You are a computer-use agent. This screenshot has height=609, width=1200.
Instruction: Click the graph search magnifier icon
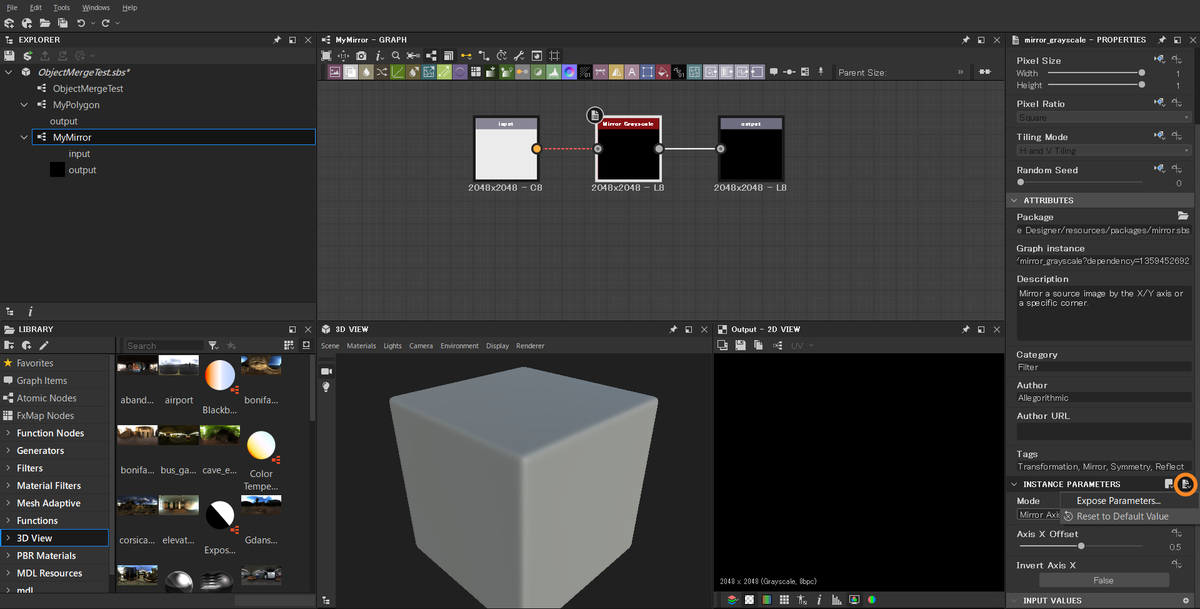tap(396, 56)
